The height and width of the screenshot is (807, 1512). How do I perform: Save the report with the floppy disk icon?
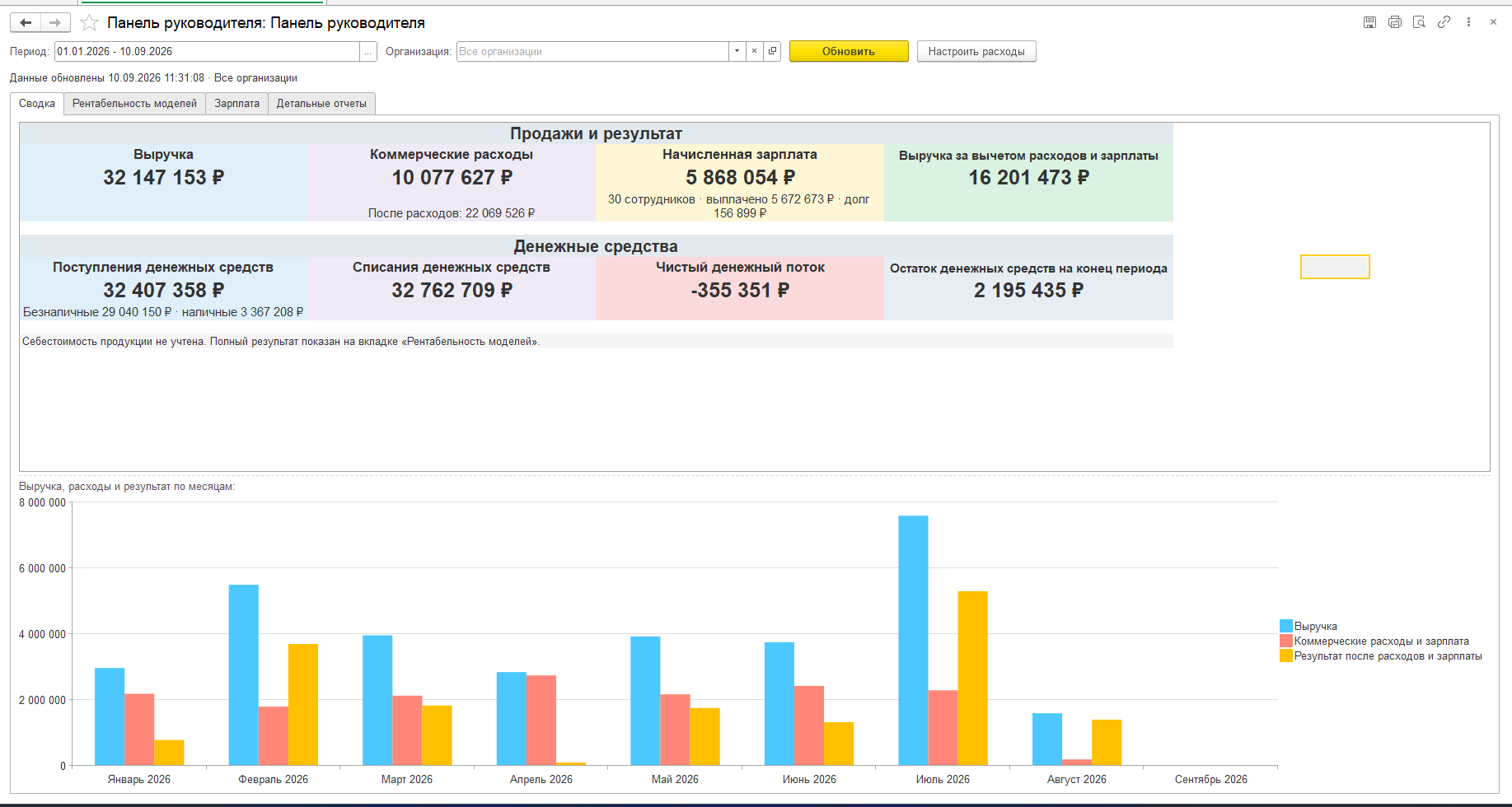[x=1369, y=22]
